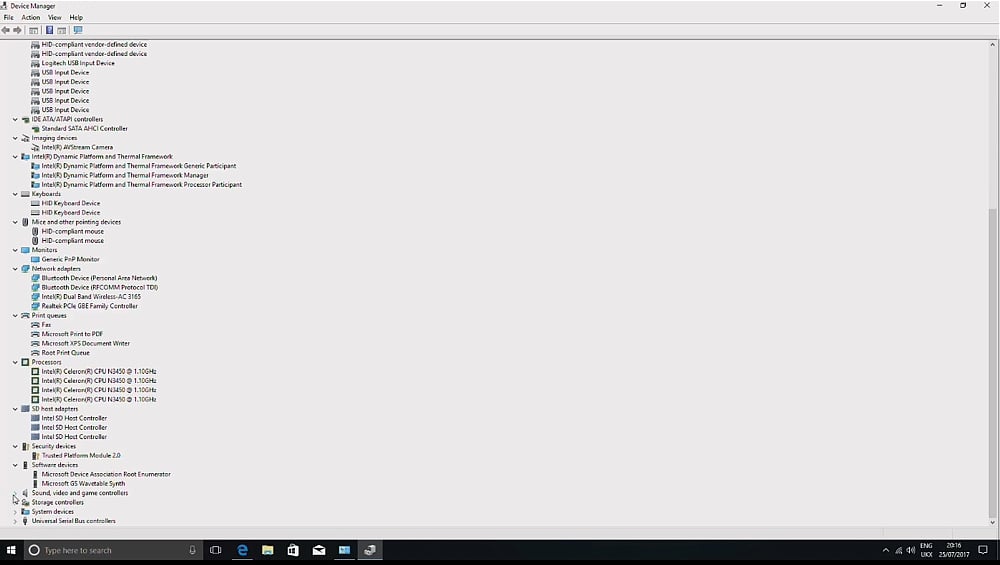This screenshot has height=565, width=1000.
Task: Open the Action menu
Action: click(x=31, y=17)
